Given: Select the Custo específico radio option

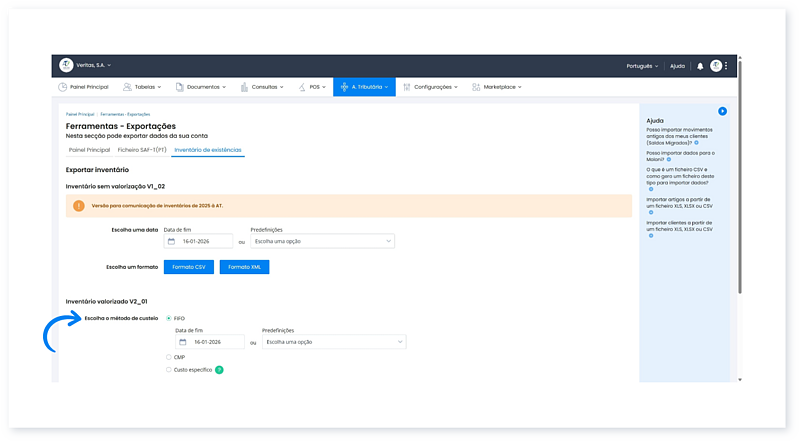Looking at the screenshot, I should (x=168, y=370).
